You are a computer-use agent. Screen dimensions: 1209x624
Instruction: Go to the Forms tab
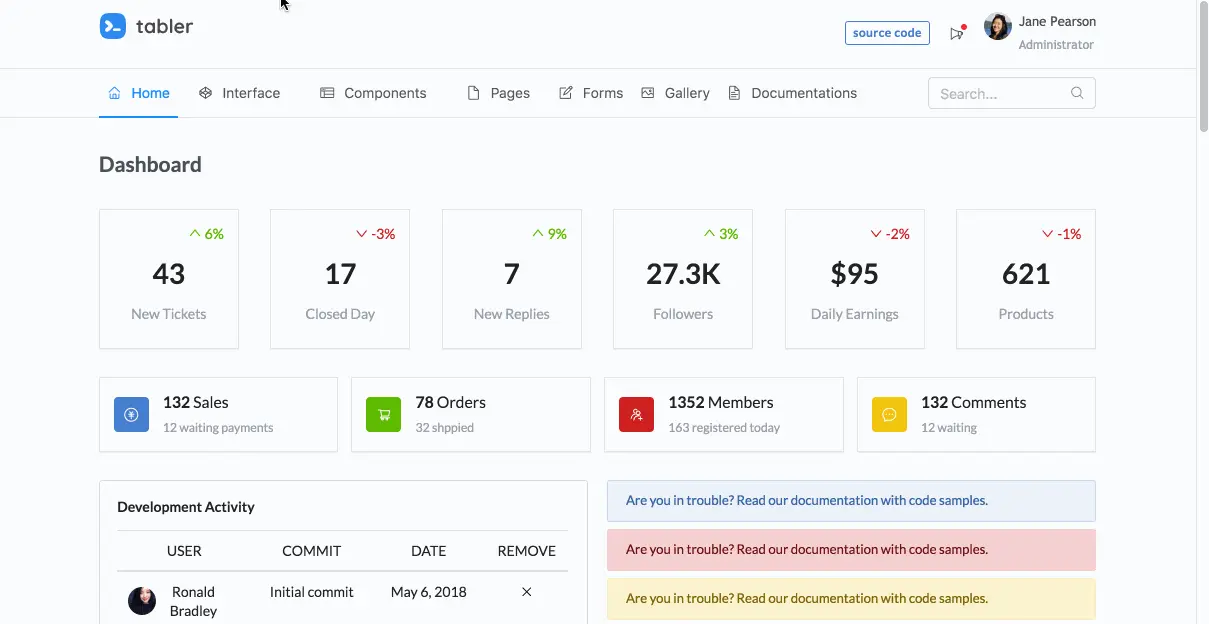point(590,93)
